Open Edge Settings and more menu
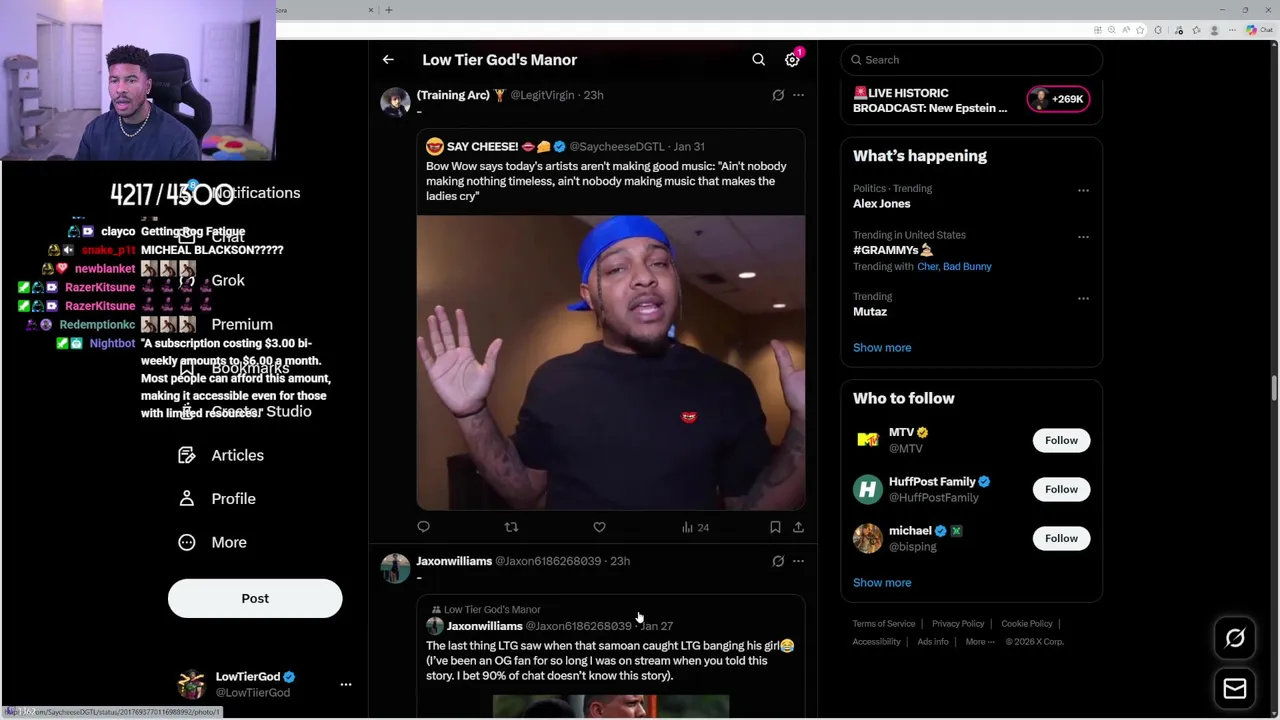This screenshot has width=1280, height=720. pos(1234,30)
